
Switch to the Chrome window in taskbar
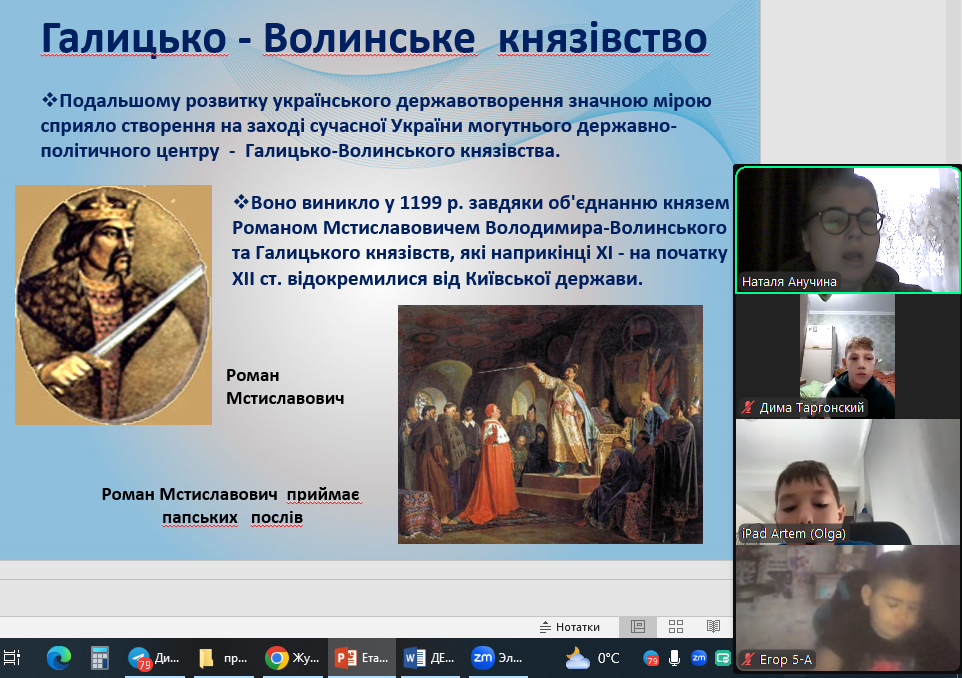pyautogui.click(x=292, y=658)
